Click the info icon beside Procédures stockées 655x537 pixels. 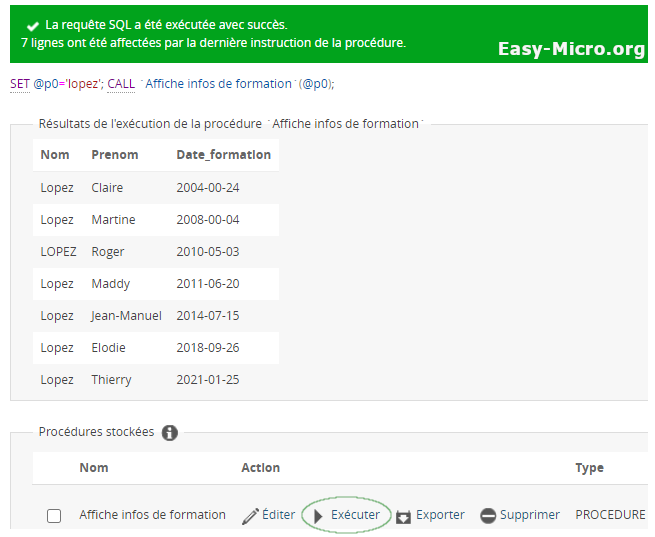[x=170, y=433]
